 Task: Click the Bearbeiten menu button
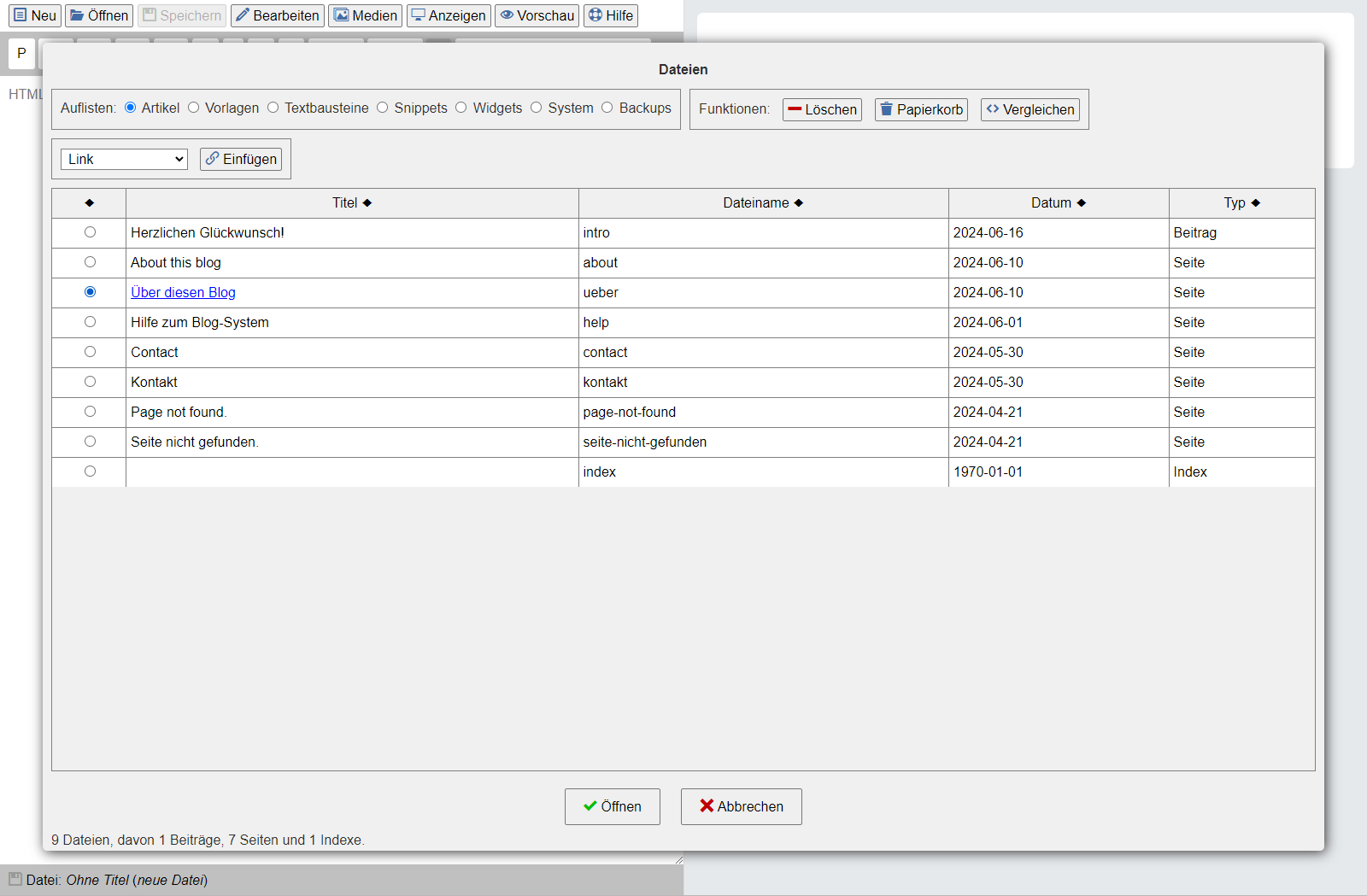click(277, 15)
